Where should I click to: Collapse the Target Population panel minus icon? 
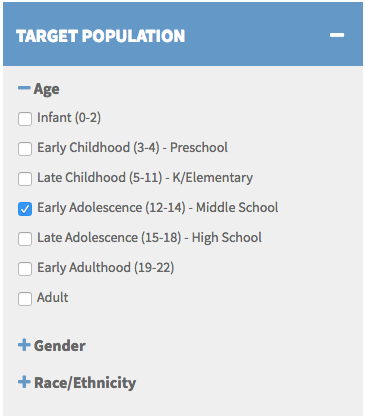(337, 35)
